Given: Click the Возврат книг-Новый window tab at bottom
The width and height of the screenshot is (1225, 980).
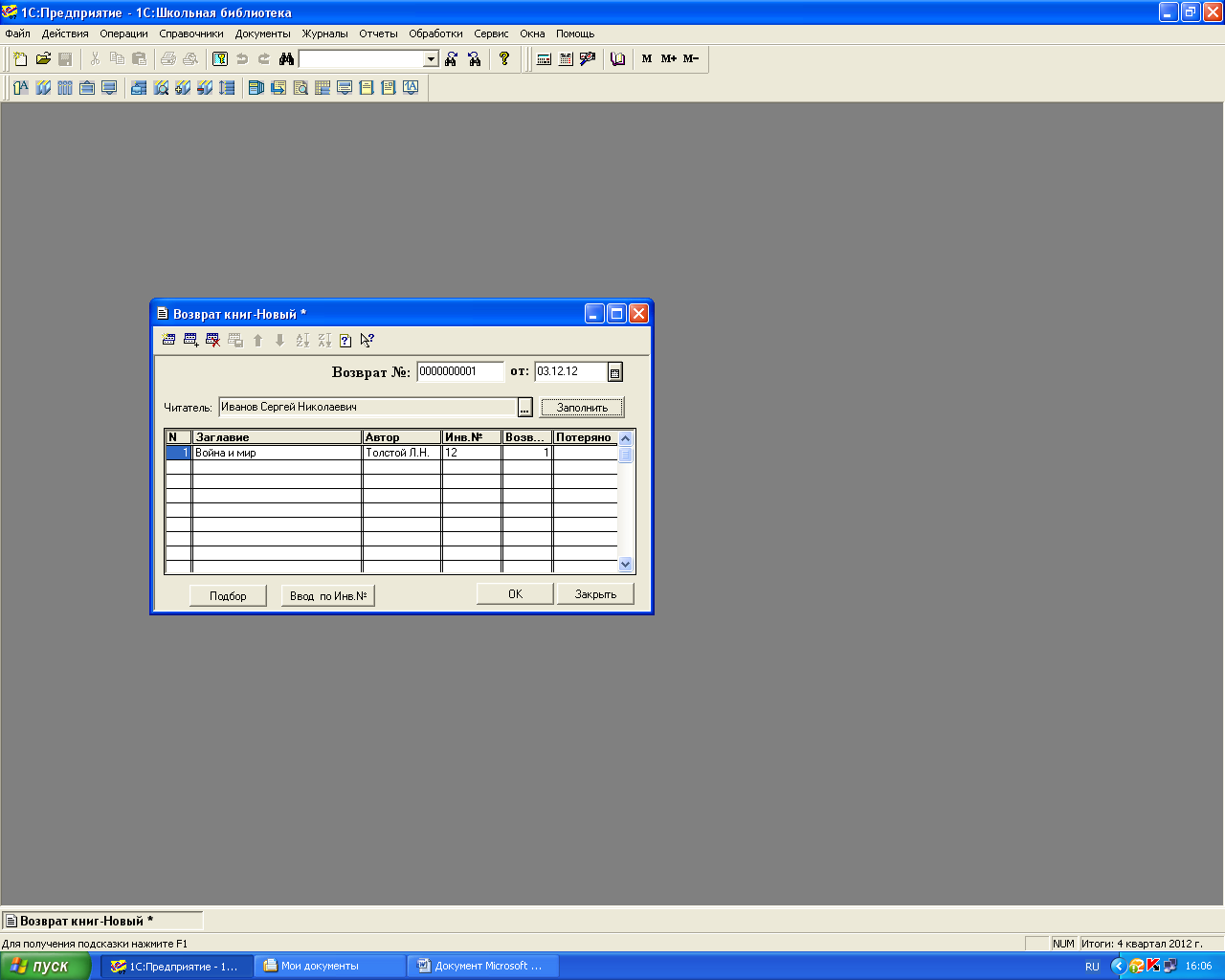Looking at the screenshot, I should [x=103, y=921].
